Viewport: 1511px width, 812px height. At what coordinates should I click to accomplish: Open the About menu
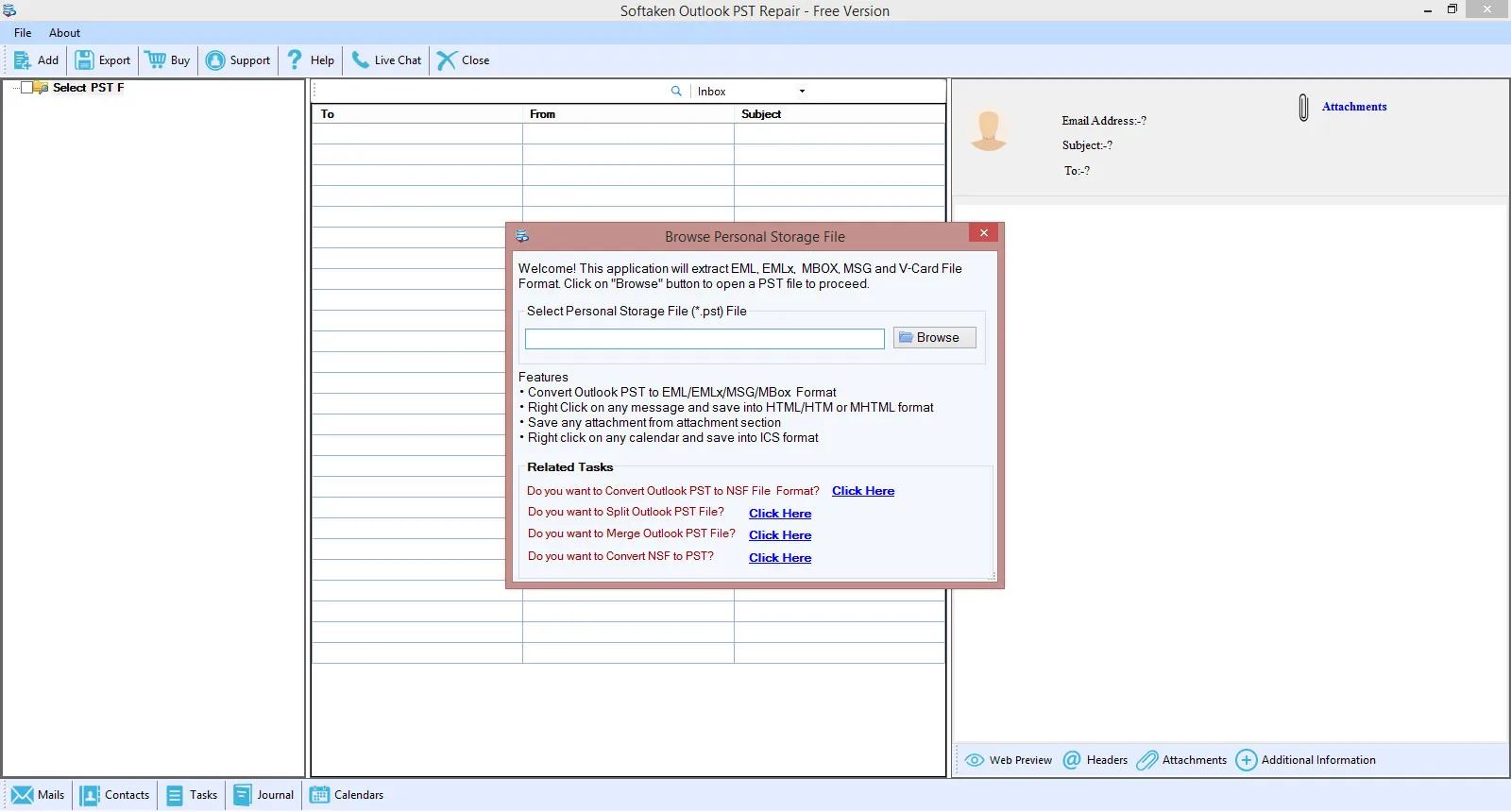(64, 33)
